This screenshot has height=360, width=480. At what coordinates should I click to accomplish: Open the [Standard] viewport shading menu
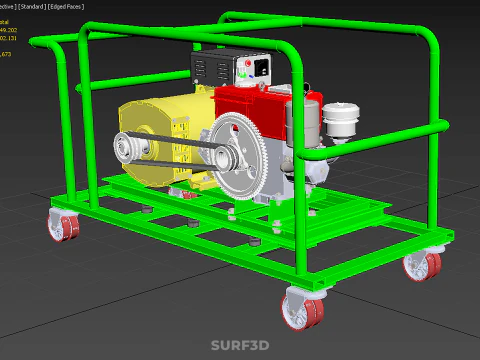click(x=32, y=6)
